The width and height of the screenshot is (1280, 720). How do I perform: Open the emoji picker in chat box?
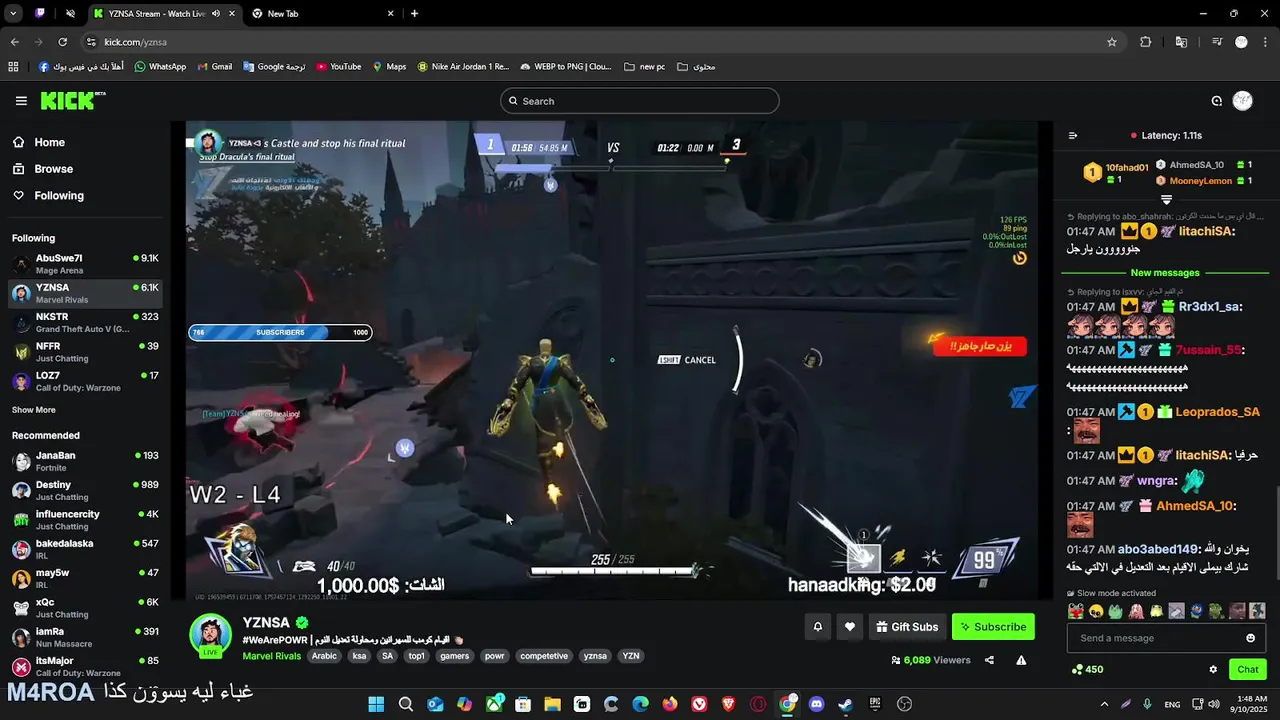1250,638
